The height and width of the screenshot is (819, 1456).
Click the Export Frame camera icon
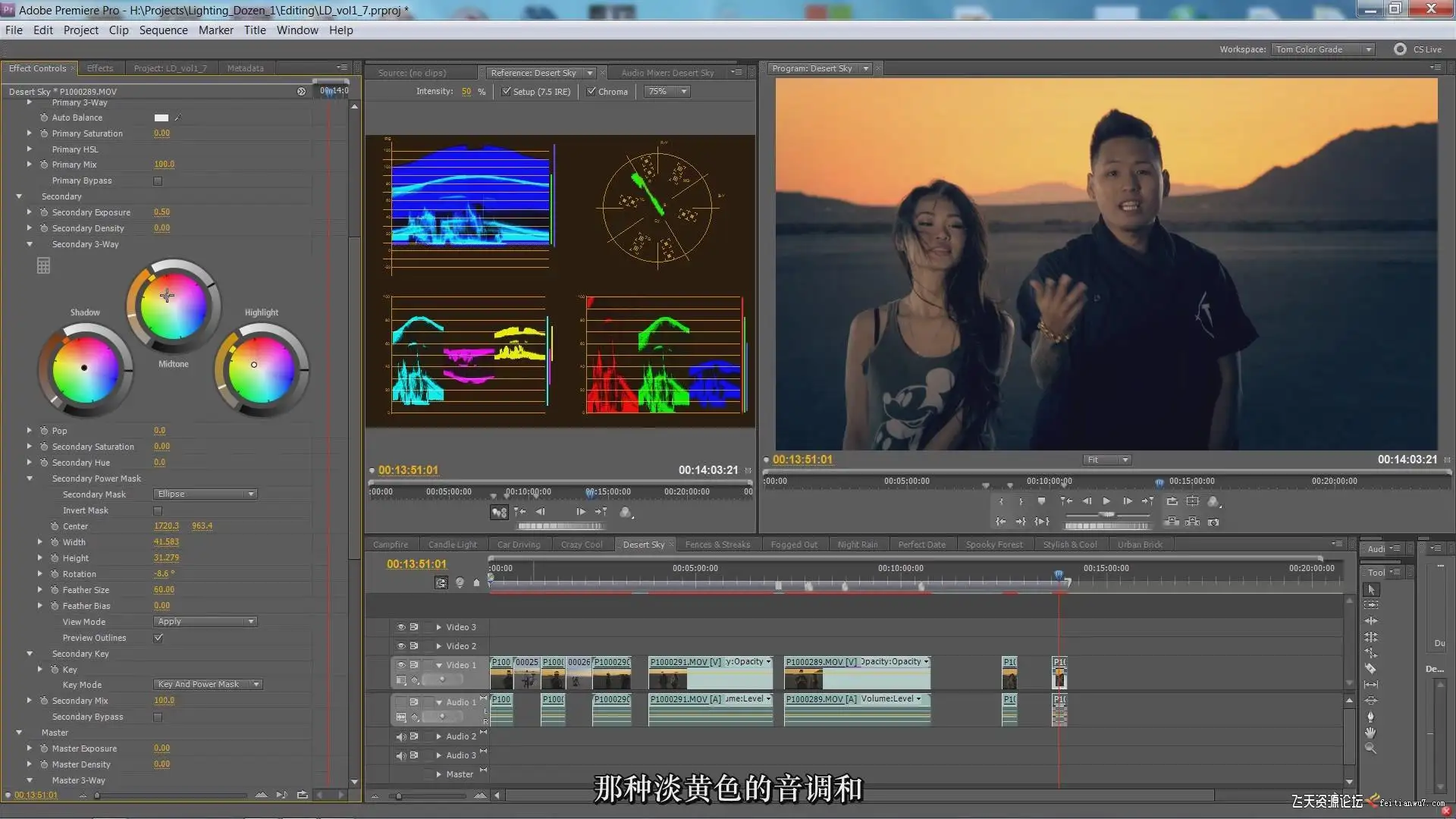1213,522
